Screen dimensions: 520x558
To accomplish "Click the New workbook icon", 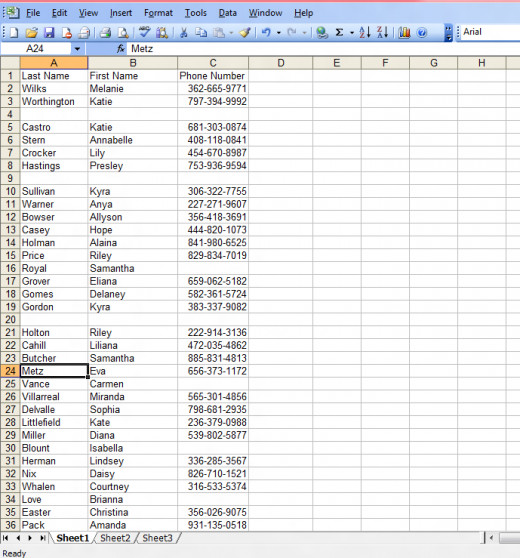I will coord(14,33).
